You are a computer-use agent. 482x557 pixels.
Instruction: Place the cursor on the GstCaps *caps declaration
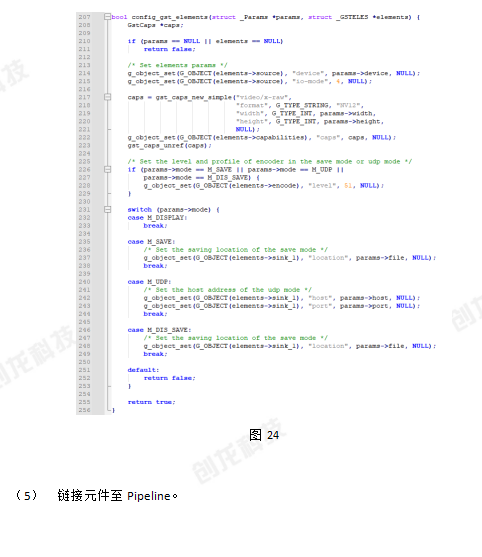pyautogui.click(x=155, y=25)
